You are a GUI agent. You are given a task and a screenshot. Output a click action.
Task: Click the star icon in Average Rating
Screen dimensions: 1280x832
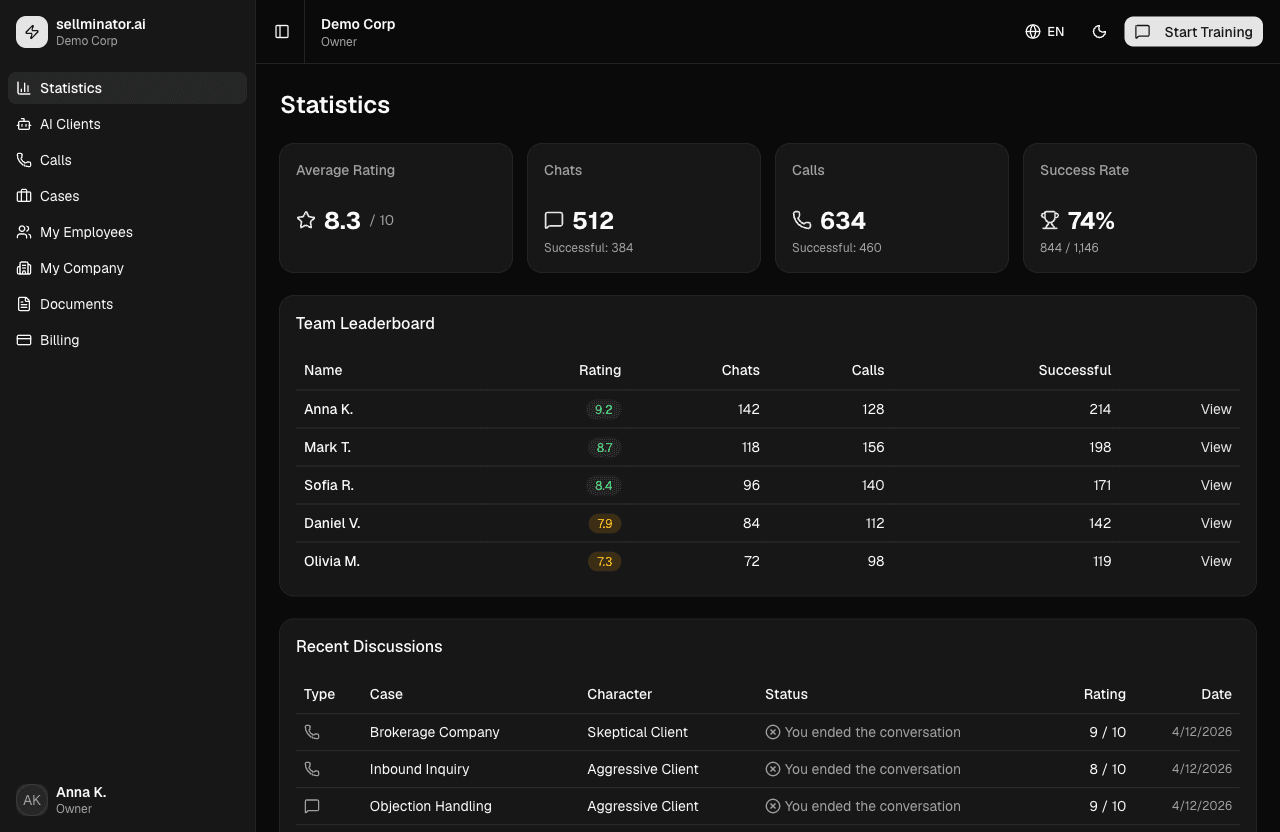click(306, 220)
